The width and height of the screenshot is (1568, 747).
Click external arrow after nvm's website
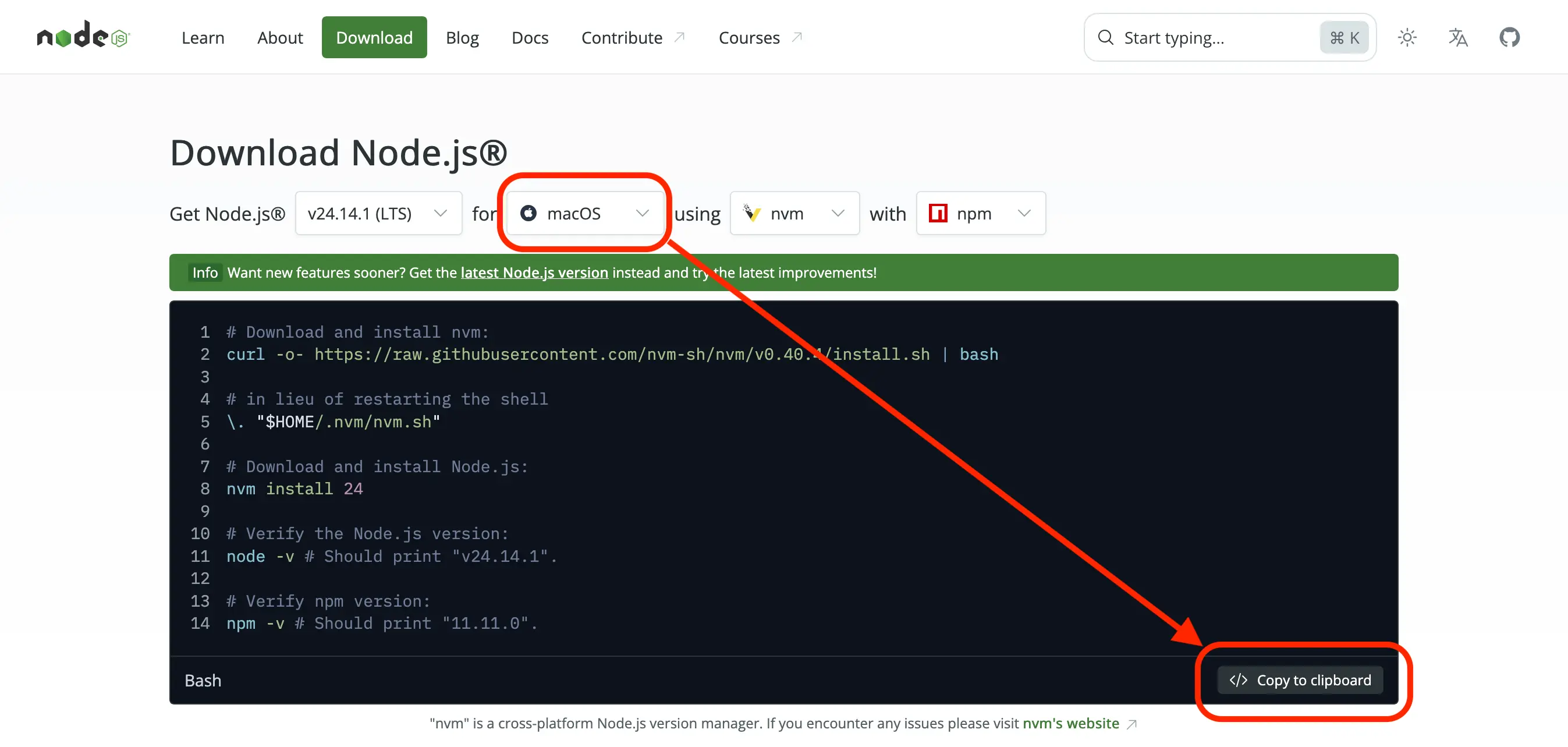pyautogui.click(x=1131, y=724)
